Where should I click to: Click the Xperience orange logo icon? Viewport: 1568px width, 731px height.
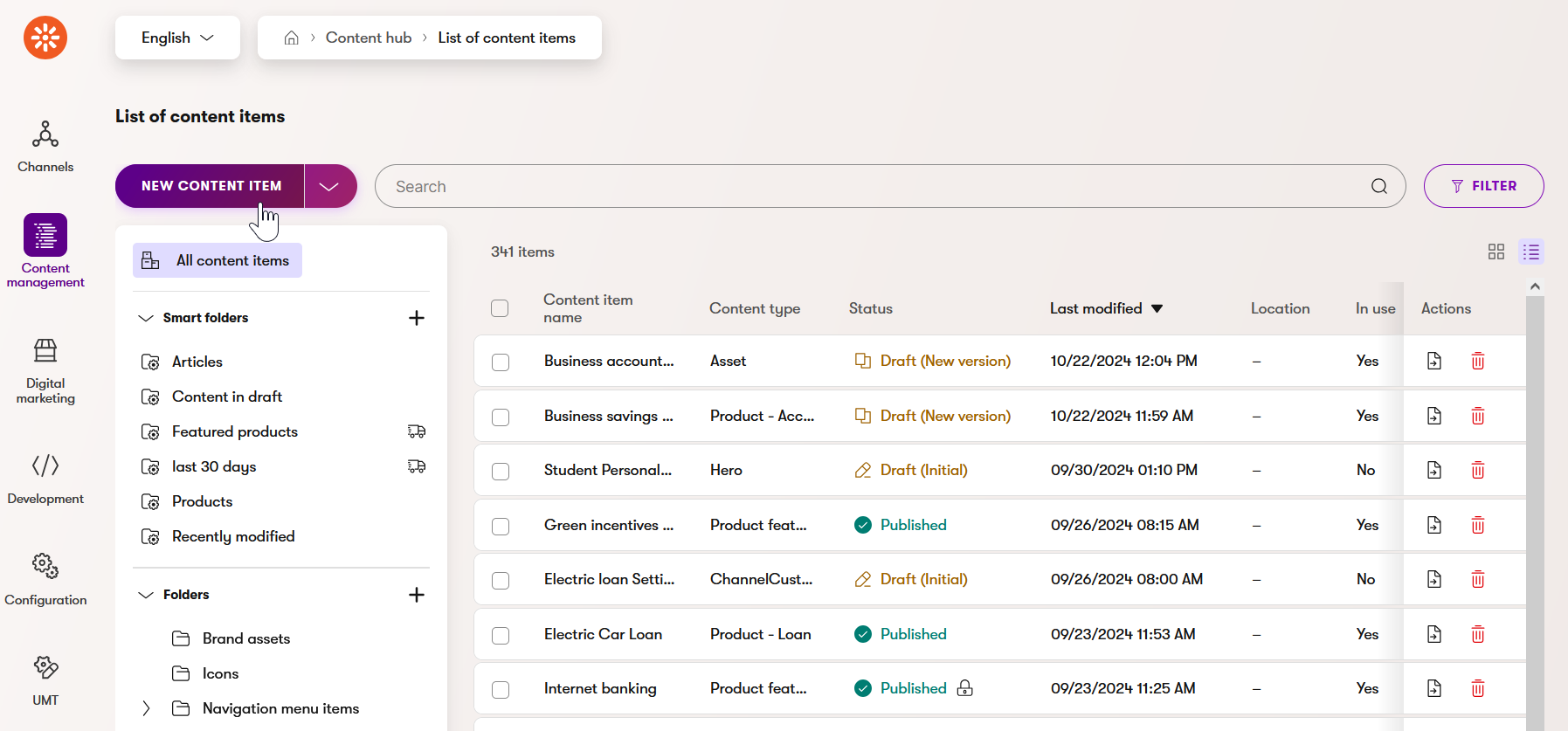[x=45, y=38]
